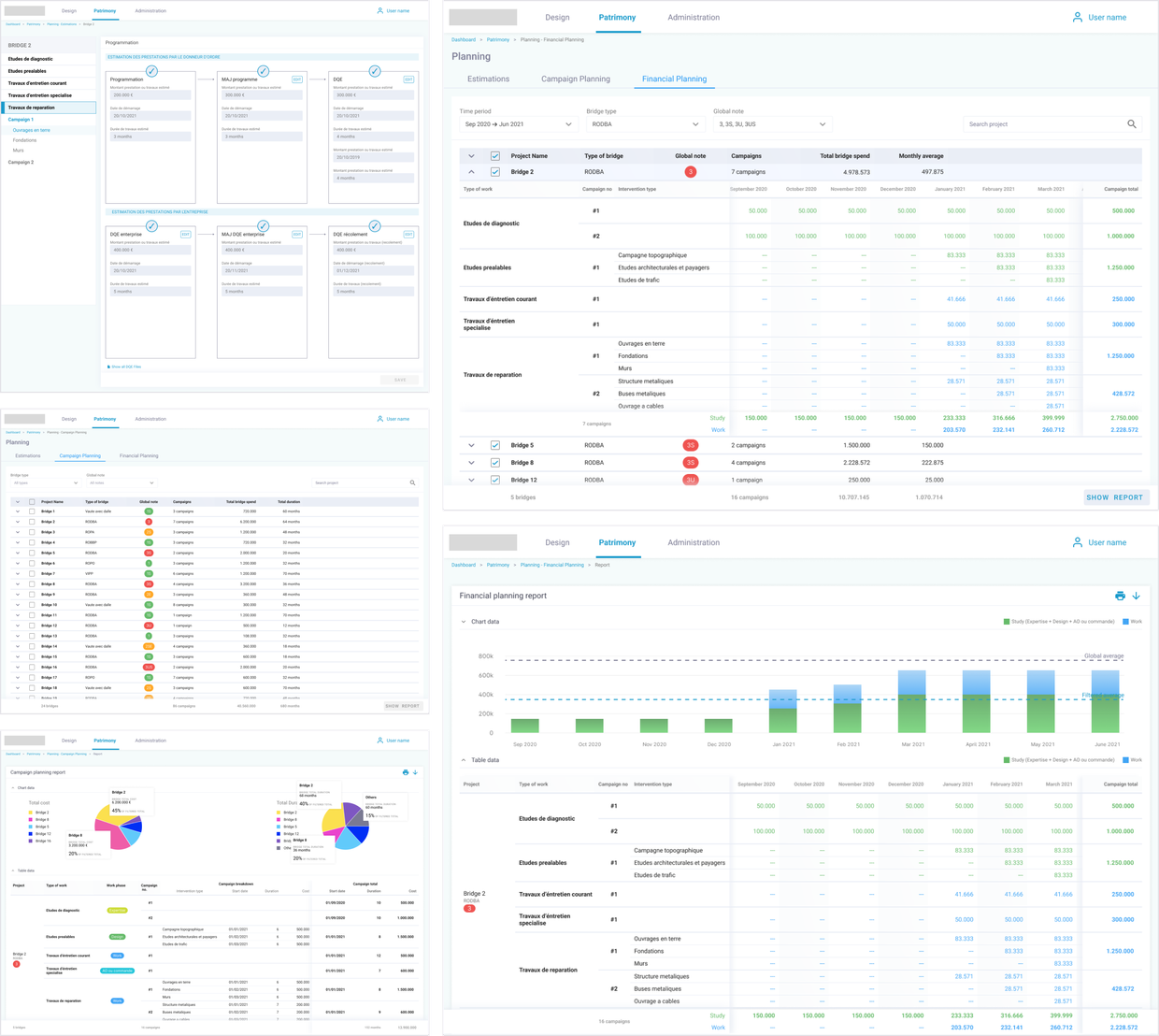Viewport: 1159px width, 1036px height.
Task: Click the checkmark circle above DQE récolement card
Action: coord(374,225)
